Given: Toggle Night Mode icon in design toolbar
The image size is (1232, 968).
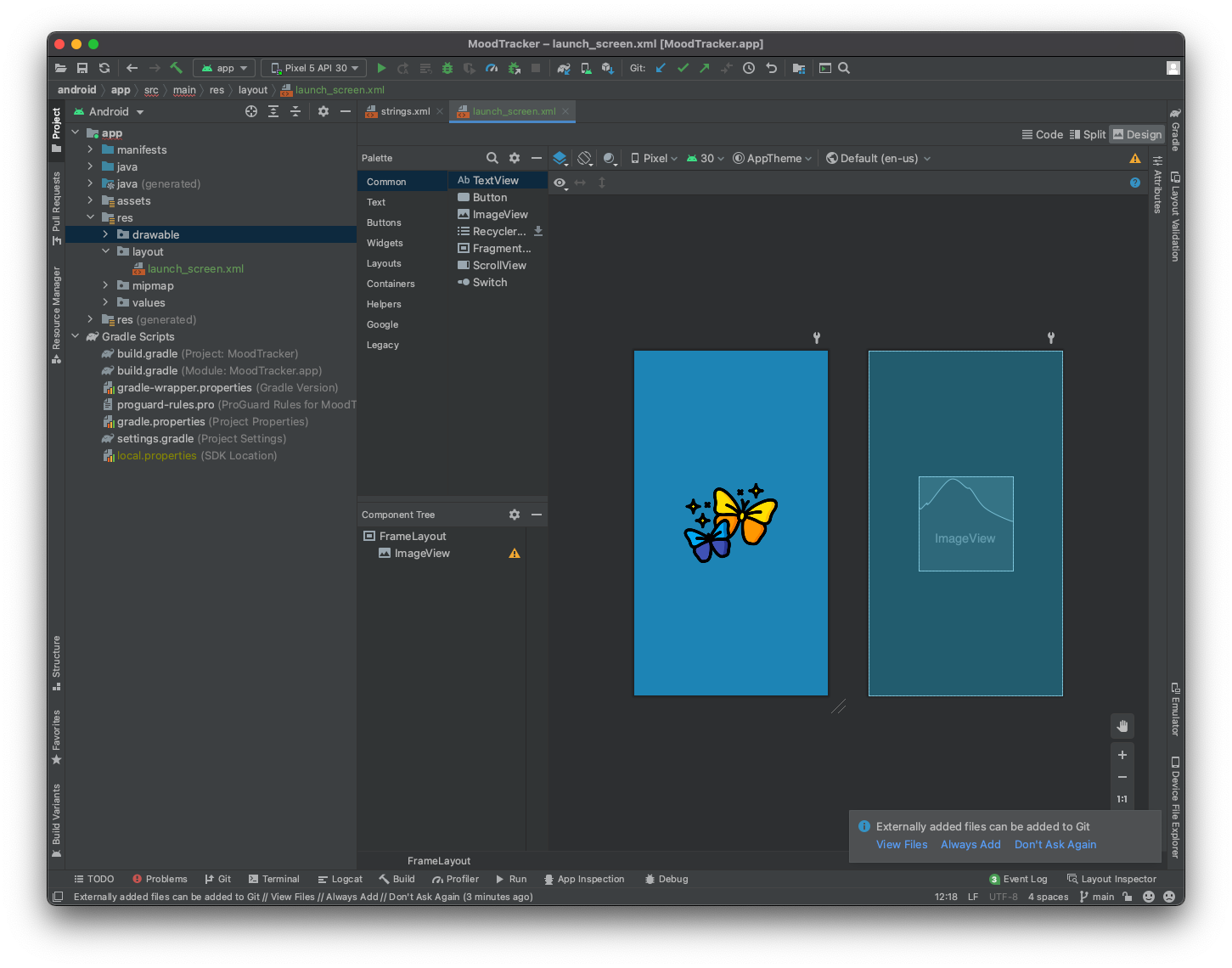Looking at the screenshot, I should (610, 158).
